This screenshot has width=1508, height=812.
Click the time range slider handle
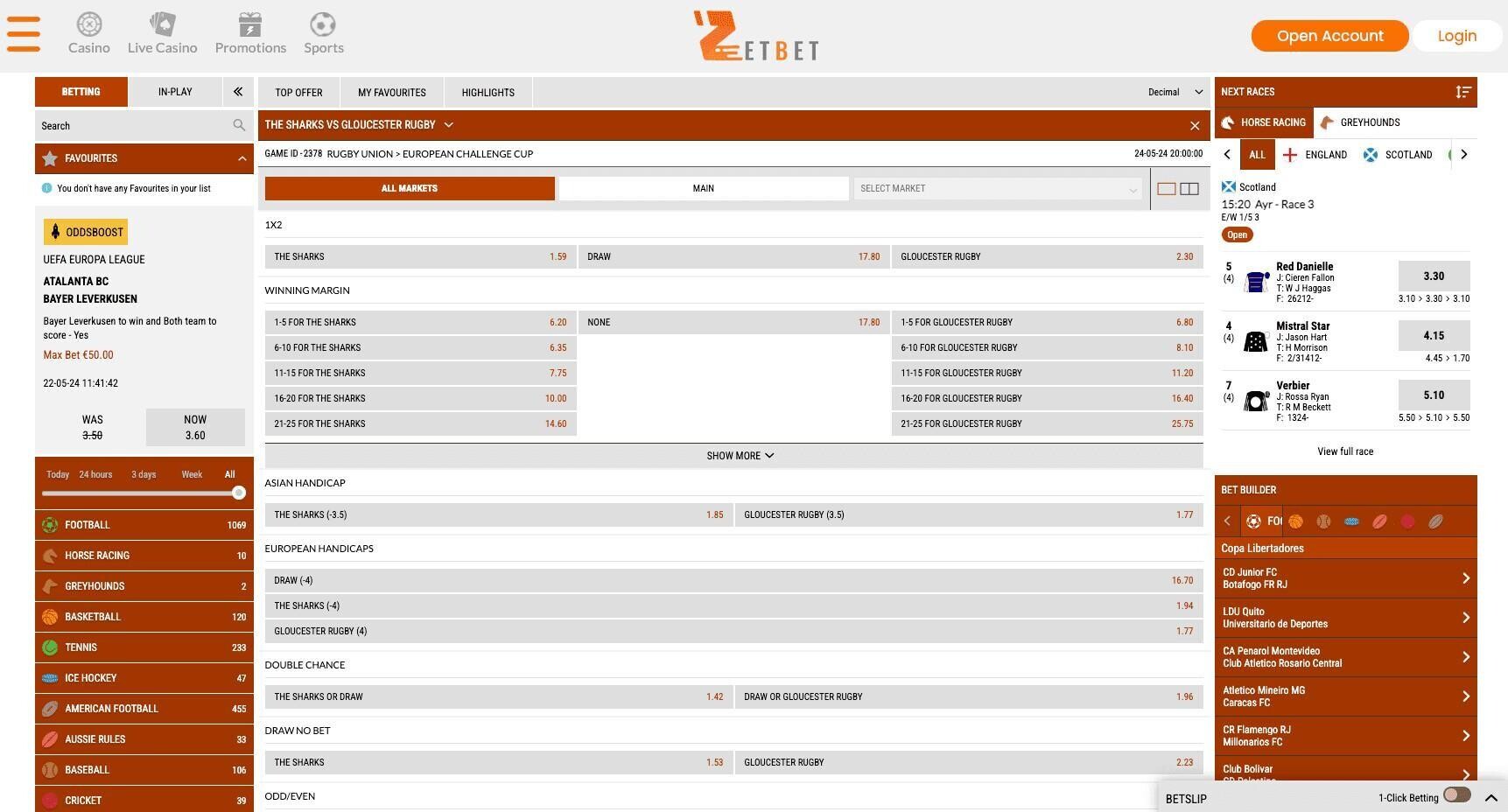coord(238,493)
